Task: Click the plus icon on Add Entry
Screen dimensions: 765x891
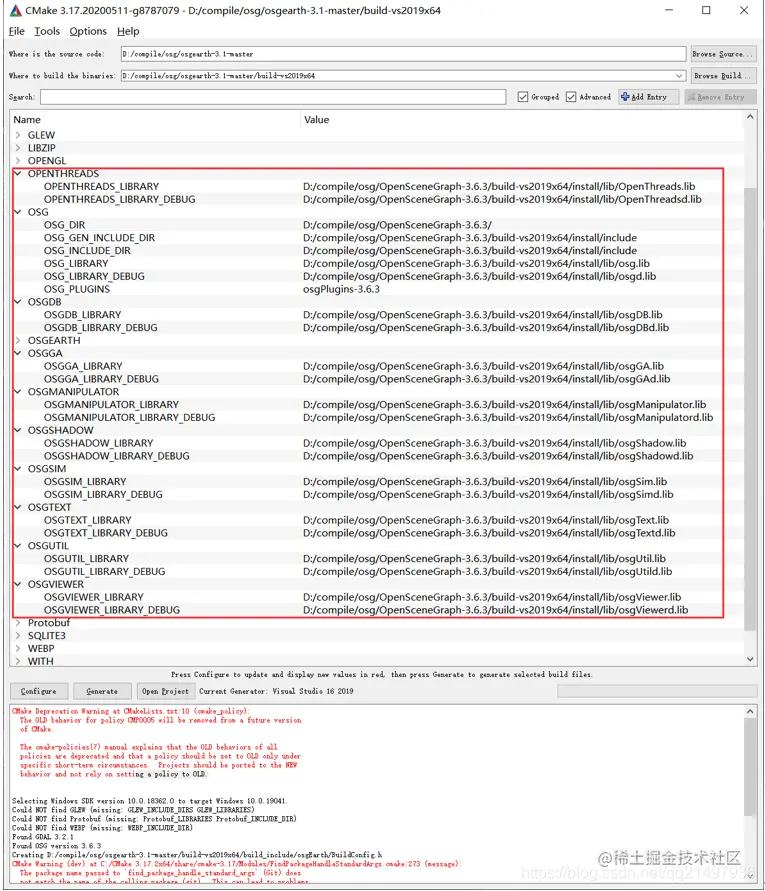Action: click(x=625, y=97)
